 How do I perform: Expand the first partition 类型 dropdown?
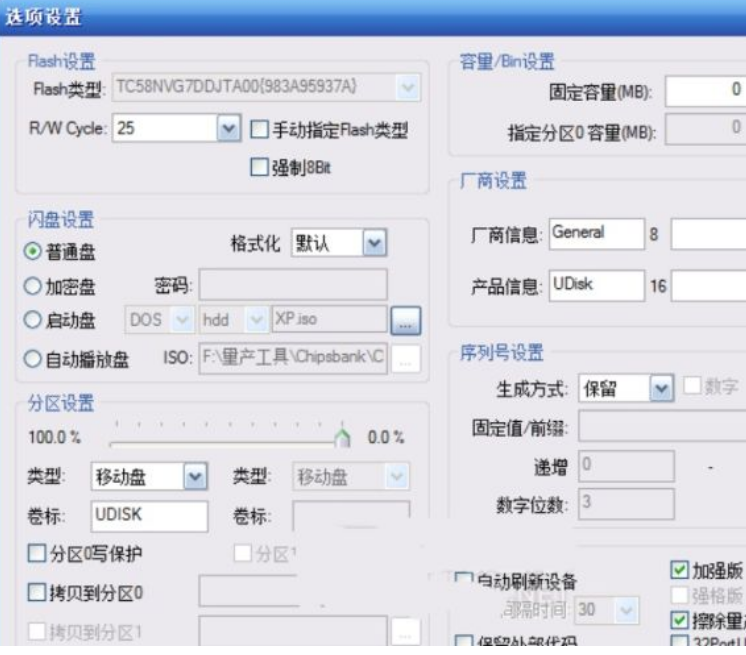[x=195, y=477]
